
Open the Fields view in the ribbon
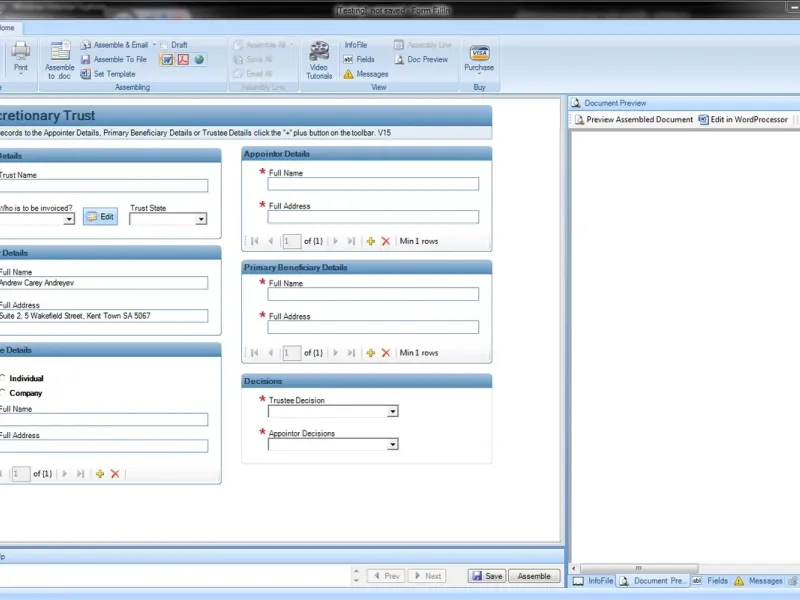click(359, 60)
